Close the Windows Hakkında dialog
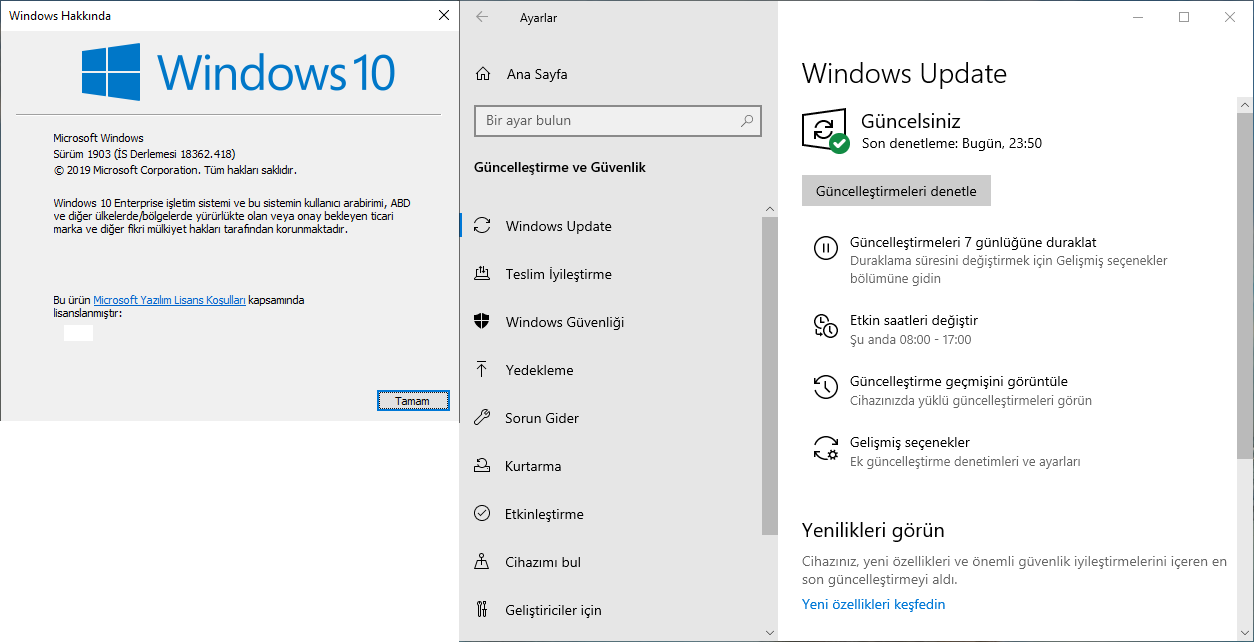The height and width of the screenshot is (642, 1254). click(444, 15)
